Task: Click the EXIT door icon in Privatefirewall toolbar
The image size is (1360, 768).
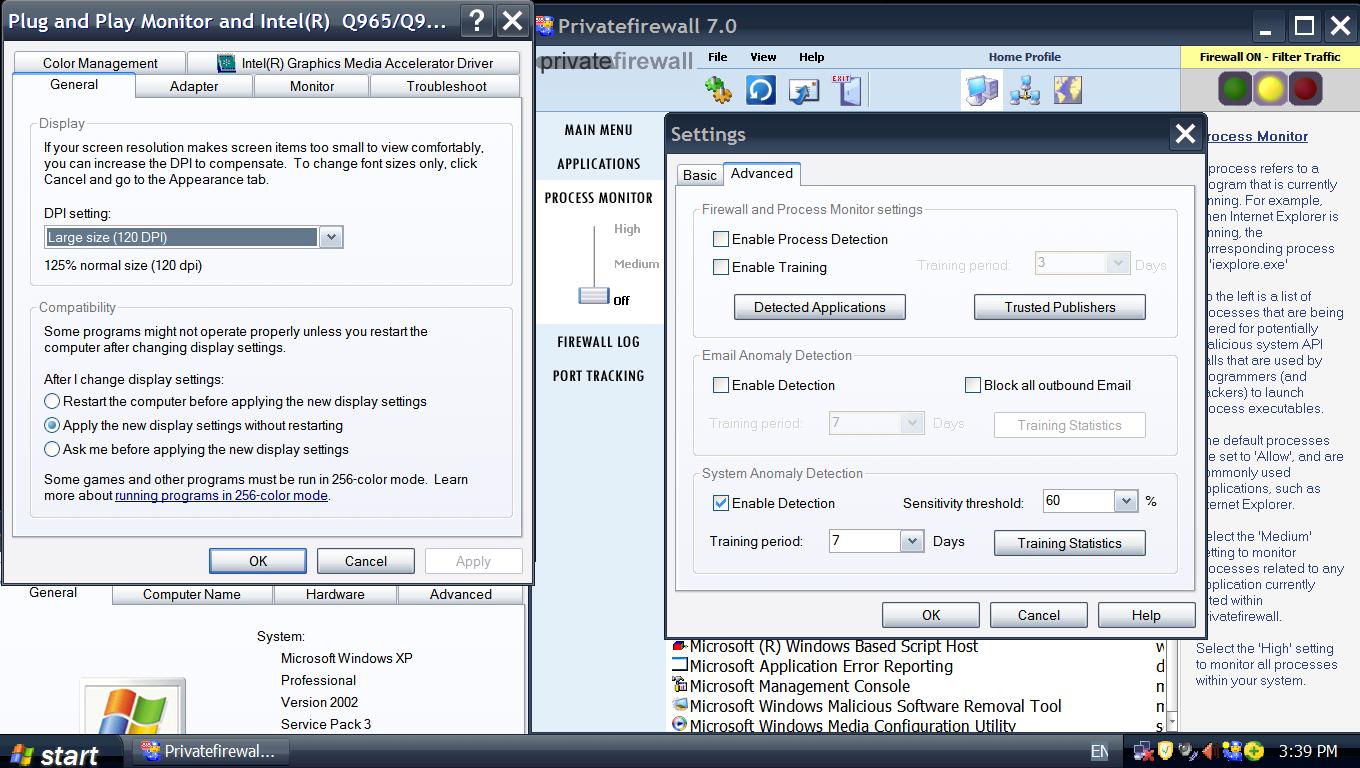Action: 846,90
